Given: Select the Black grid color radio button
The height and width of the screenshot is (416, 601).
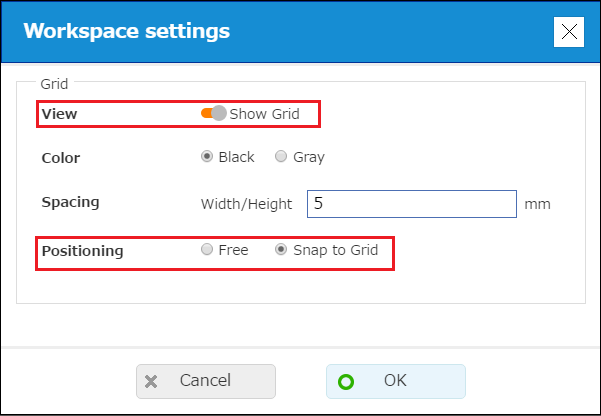Looking at the screenshot, I should point(207,157).
